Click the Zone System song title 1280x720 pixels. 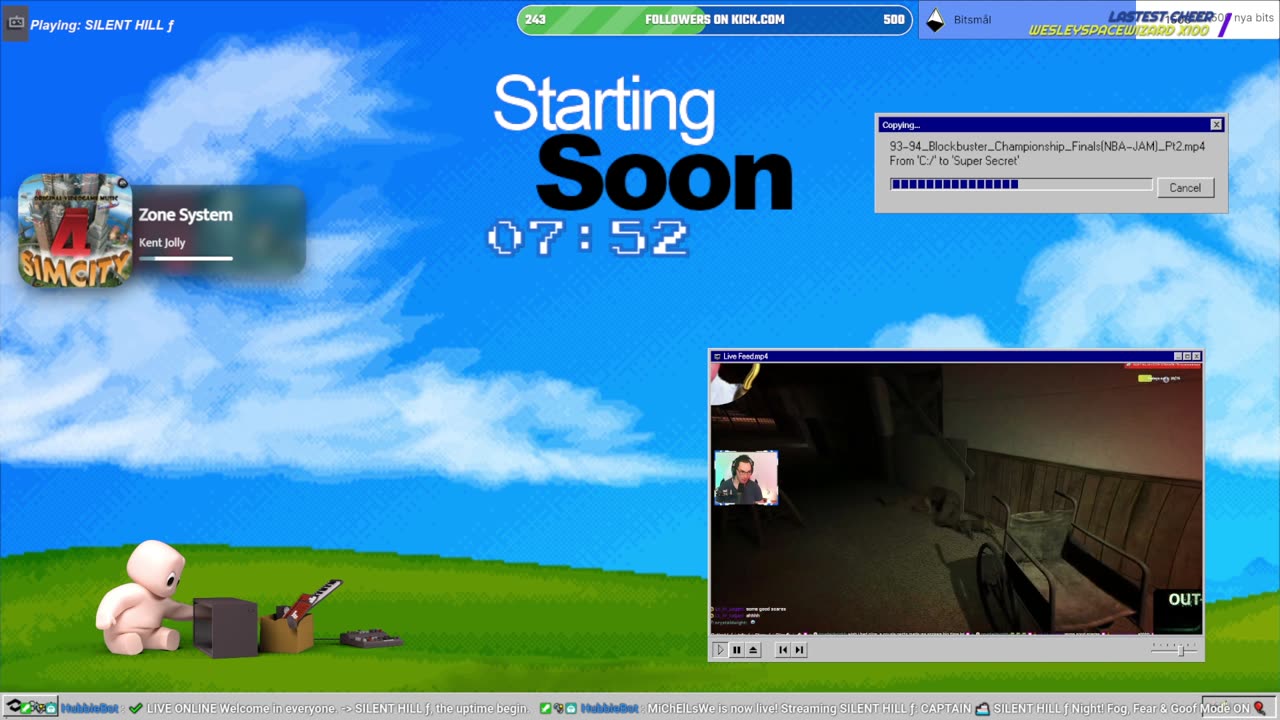[185, 215]
